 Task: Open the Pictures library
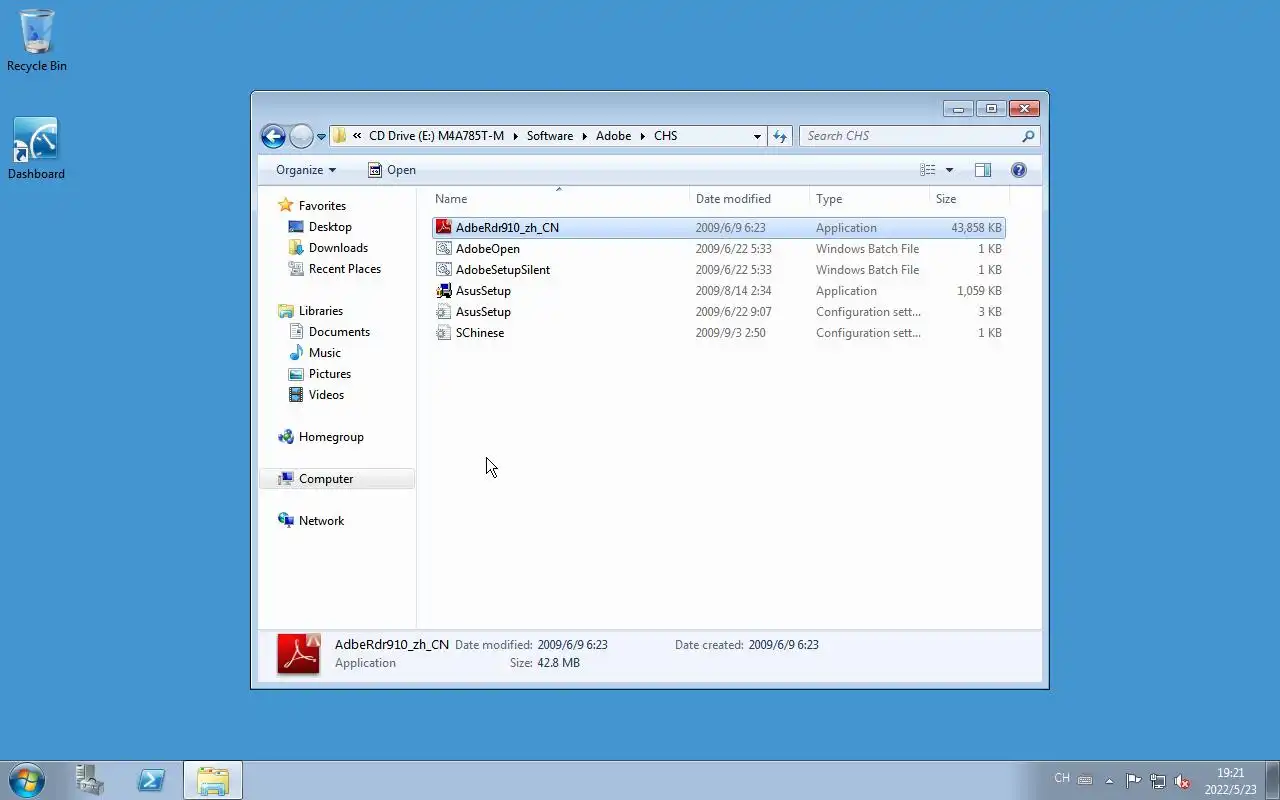(329, 374)
